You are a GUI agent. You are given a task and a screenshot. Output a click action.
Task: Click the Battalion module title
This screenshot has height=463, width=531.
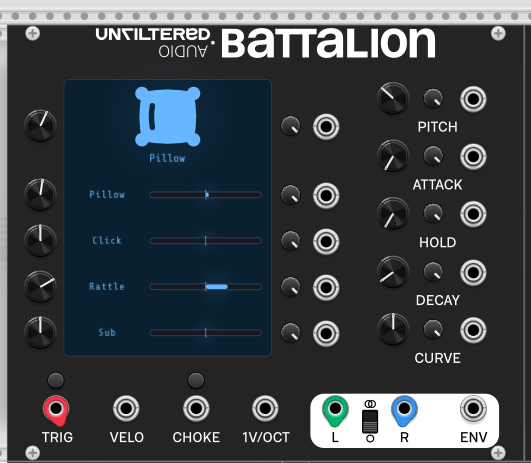pos(328,43)
